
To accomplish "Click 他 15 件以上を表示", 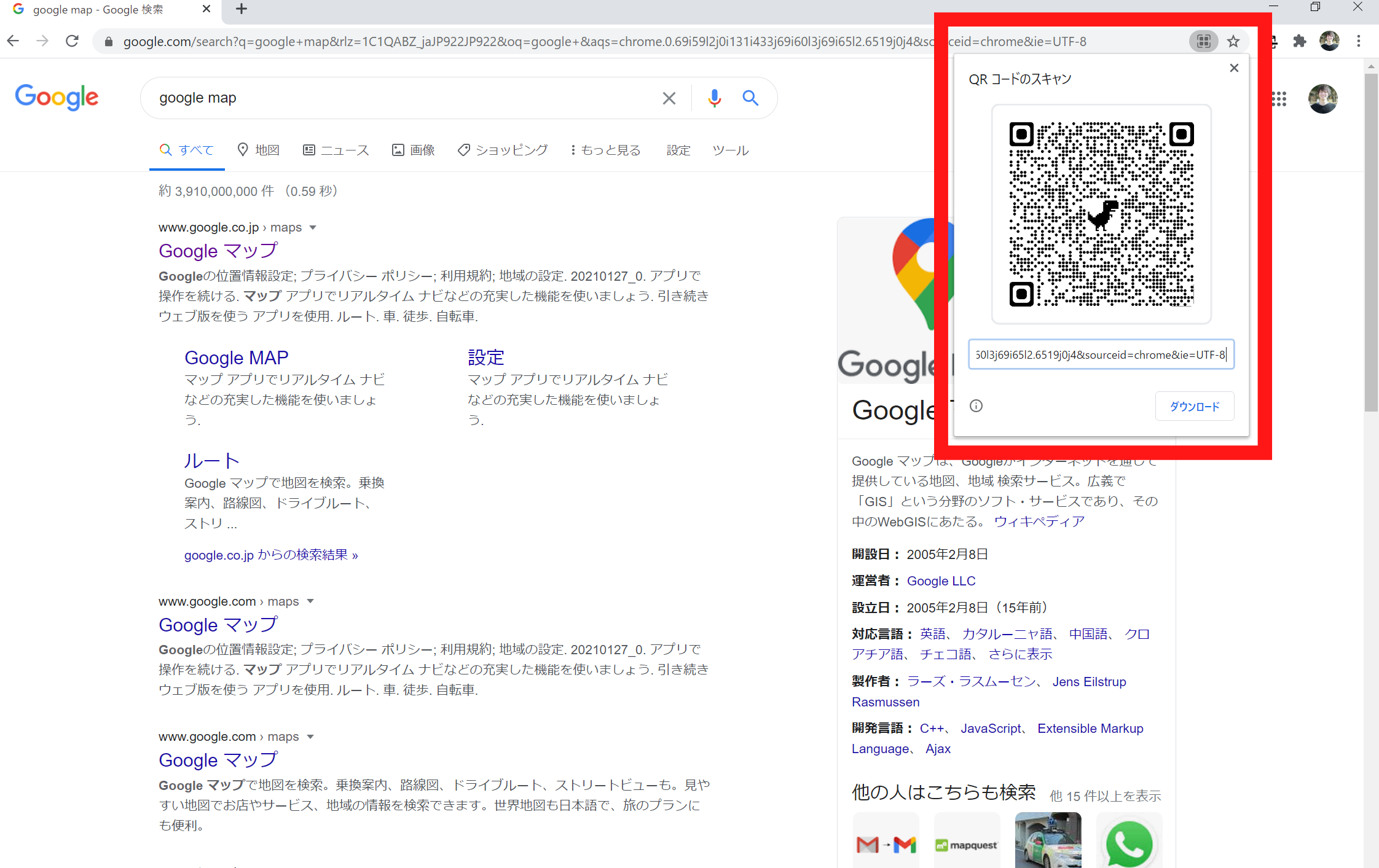I will 1105,796.
